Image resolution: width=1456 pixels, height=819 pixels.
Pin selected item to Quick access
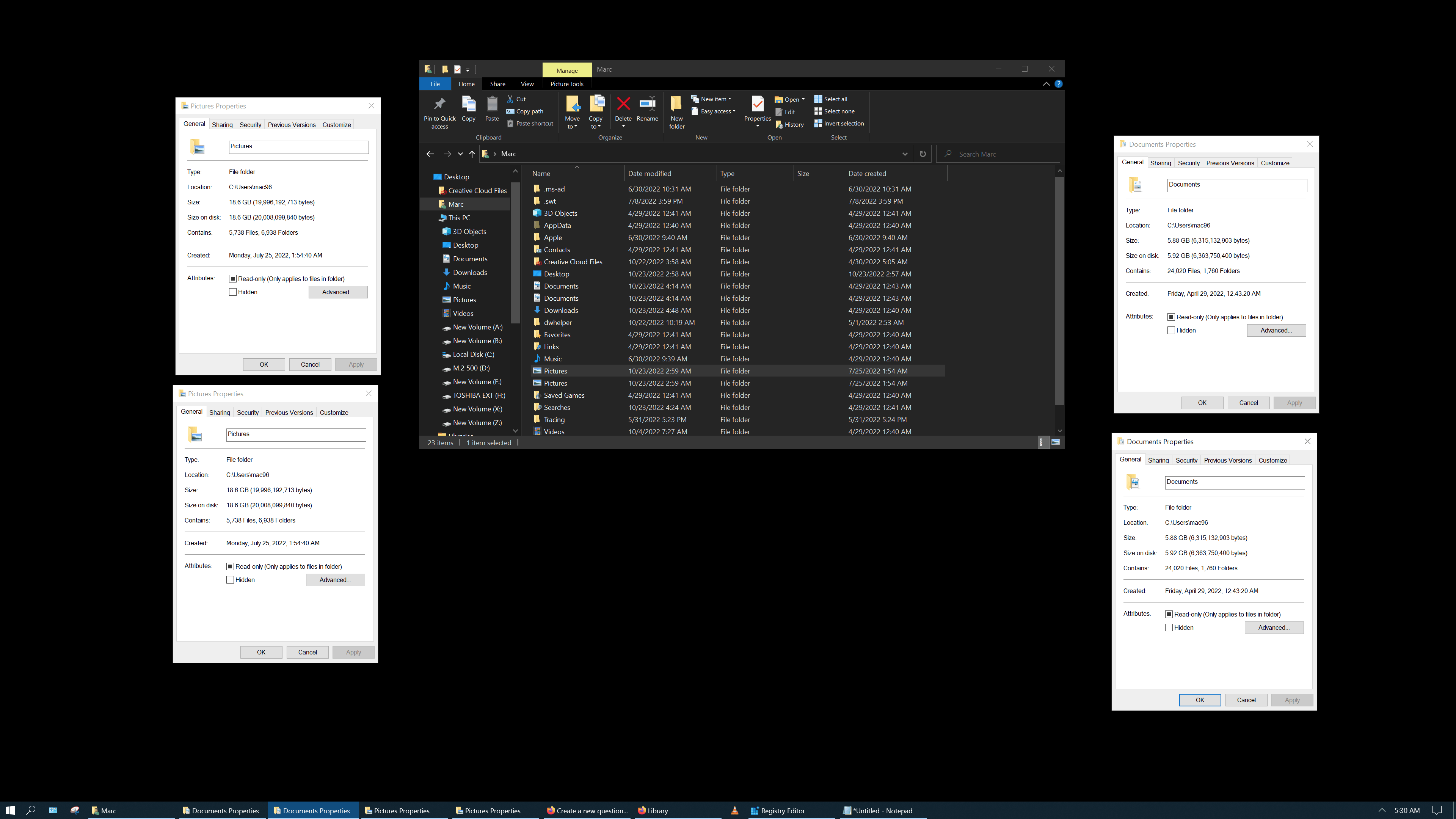tap(439, 112)
